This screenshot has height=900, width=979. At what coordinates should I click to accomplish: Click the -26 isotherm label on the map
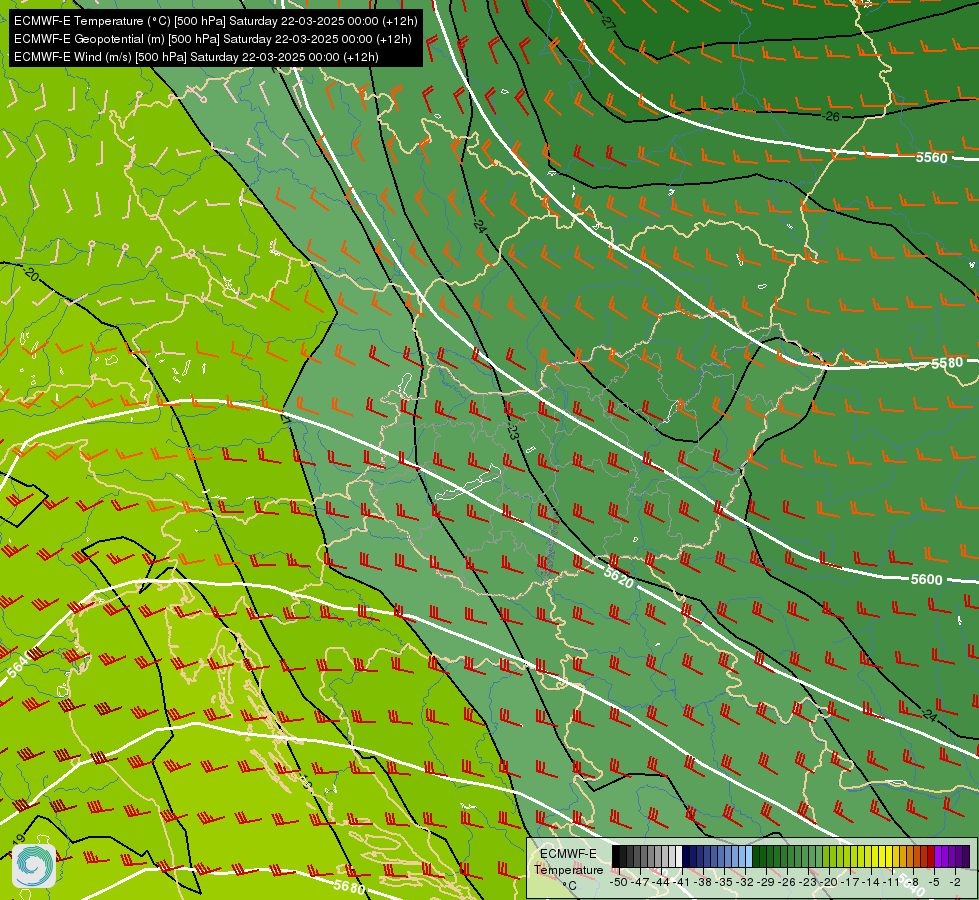tap(831, 116)
